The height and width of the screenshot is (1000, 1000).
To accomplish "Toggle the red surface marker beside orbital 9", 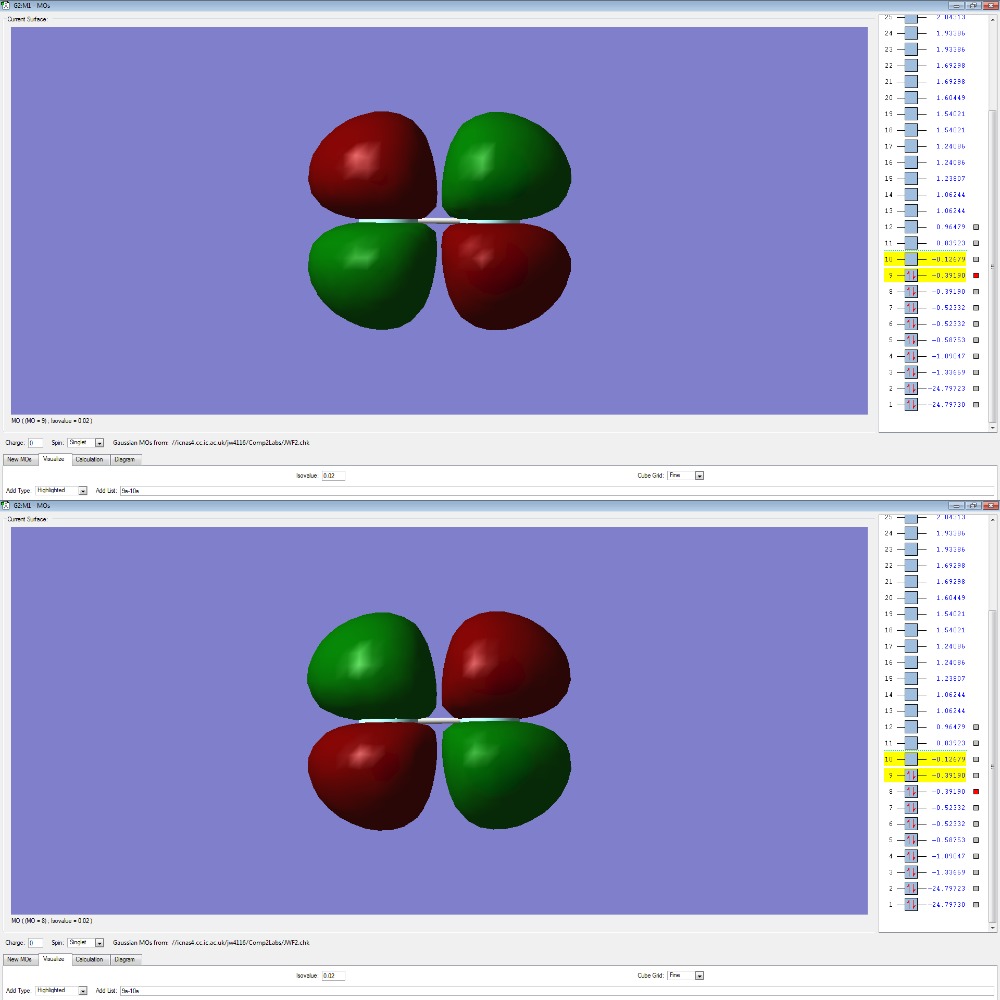I will [x=976, y=276].
